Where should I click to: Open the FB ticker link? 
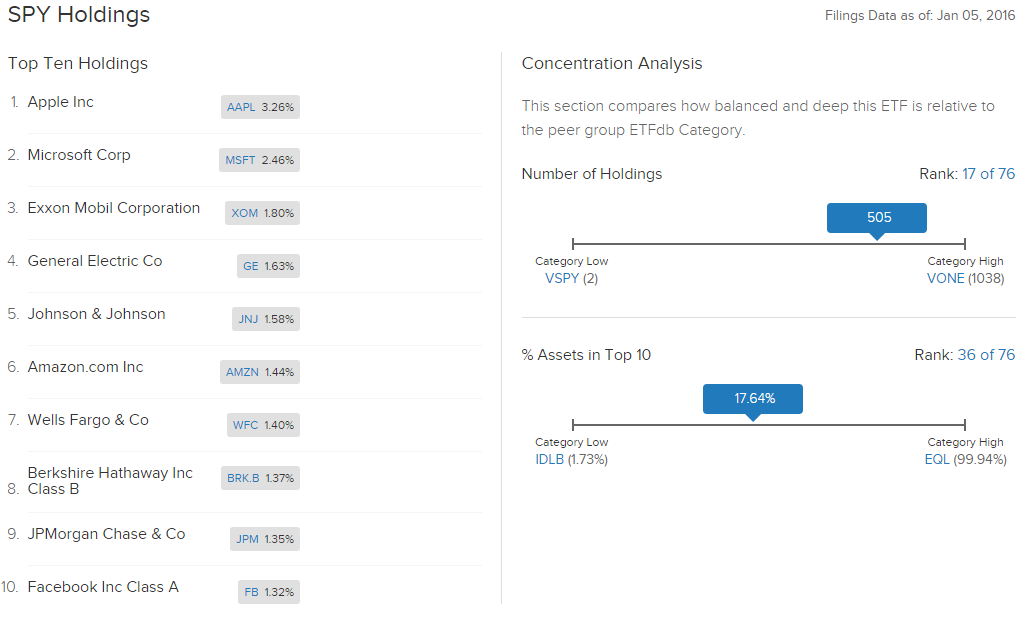point(251,592)
